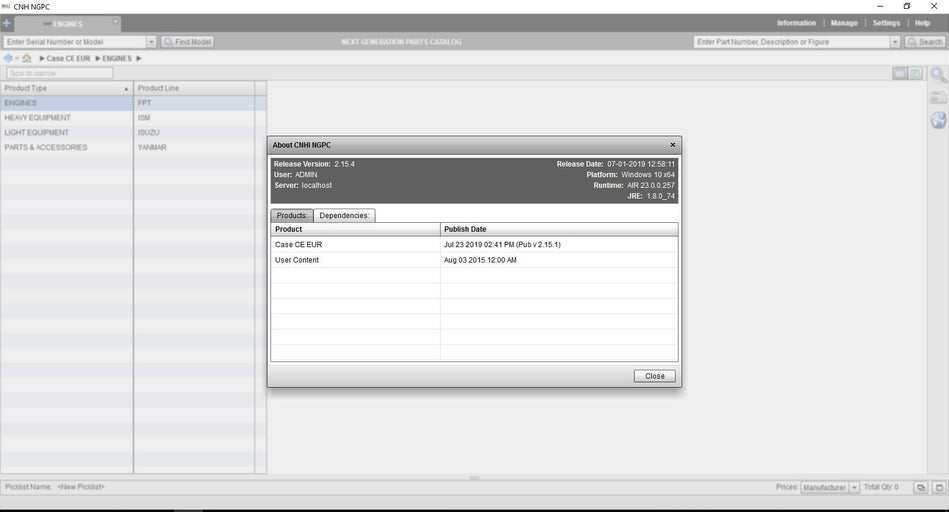Click the blue back arrow icon
The image size is (949, 512).
click(x=8, y=58)
